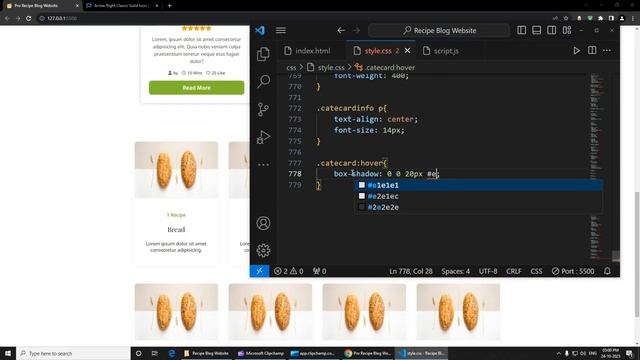640x360 pixels.
Task: Click browser address bar 127.0.0.1
Action: click(x=62, y=18)
